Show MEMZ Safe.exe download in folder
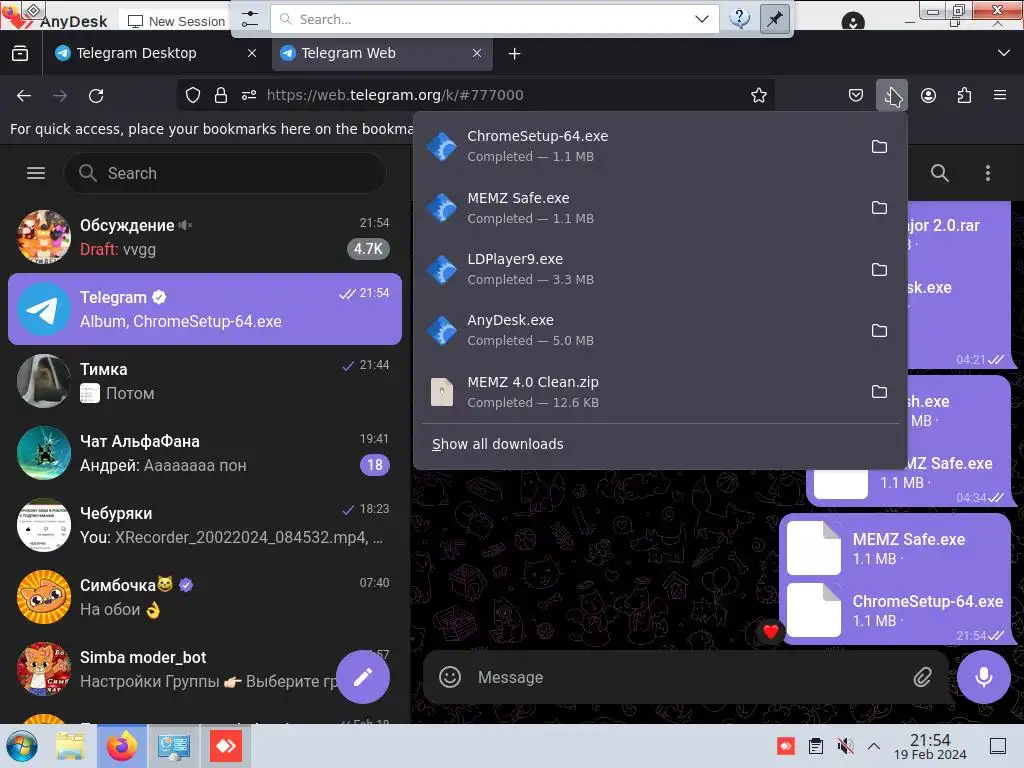 tap(879, 208)
